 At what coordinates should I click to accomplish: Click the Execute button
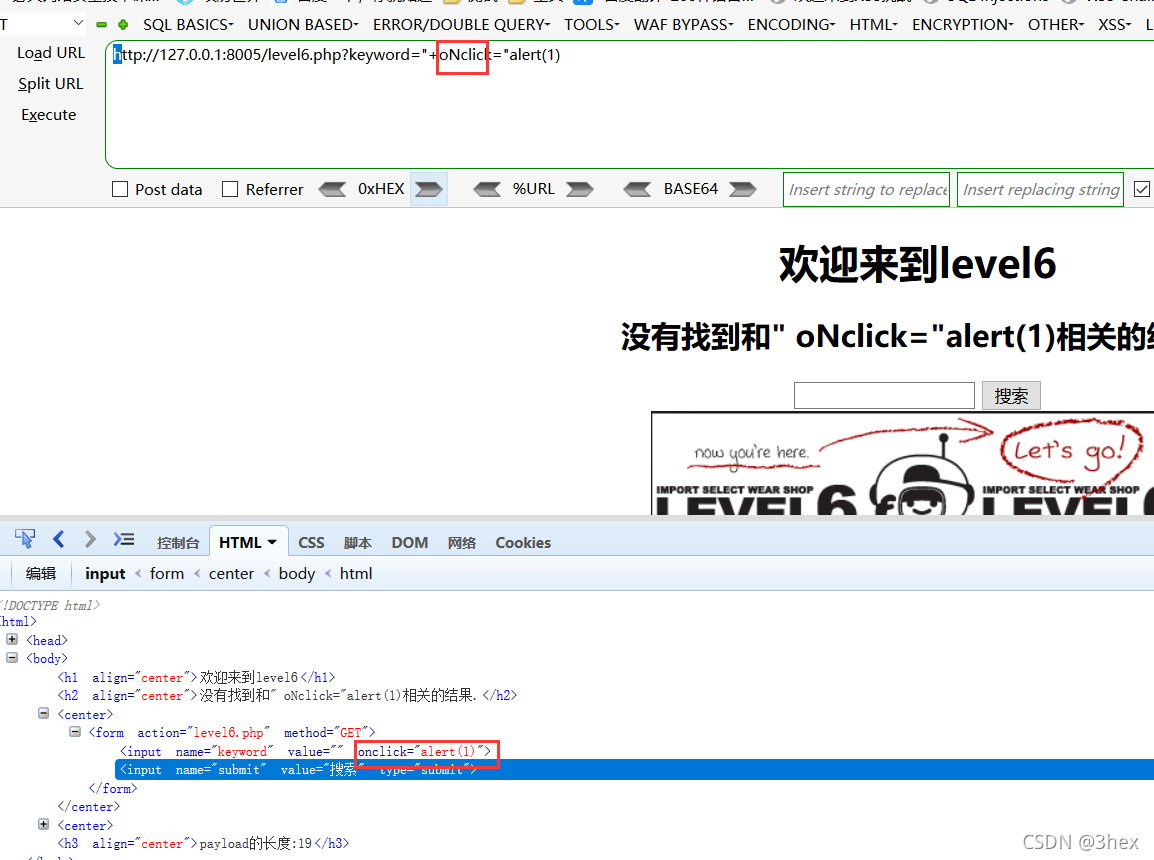pyautogui.click(x=49, y=115)
